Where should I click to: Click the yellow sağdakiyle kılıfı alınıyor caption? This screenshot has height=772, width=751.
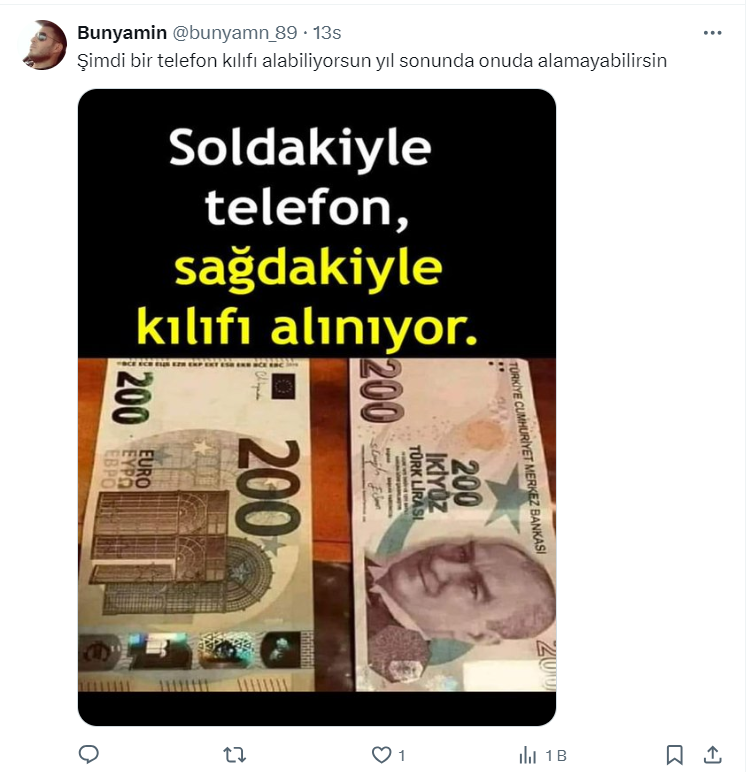tap(307, 298)
